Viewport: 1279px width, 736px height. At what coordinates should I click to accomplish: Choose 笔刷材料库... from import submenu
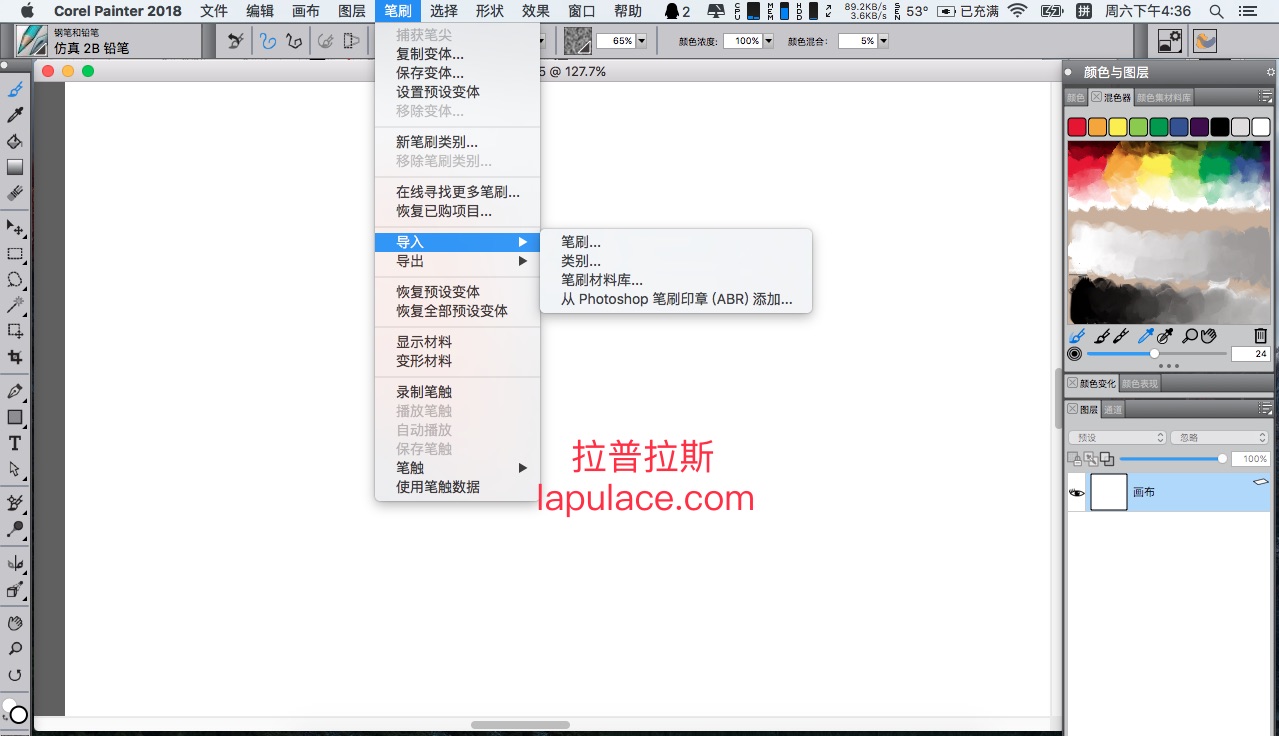[602, 280]
